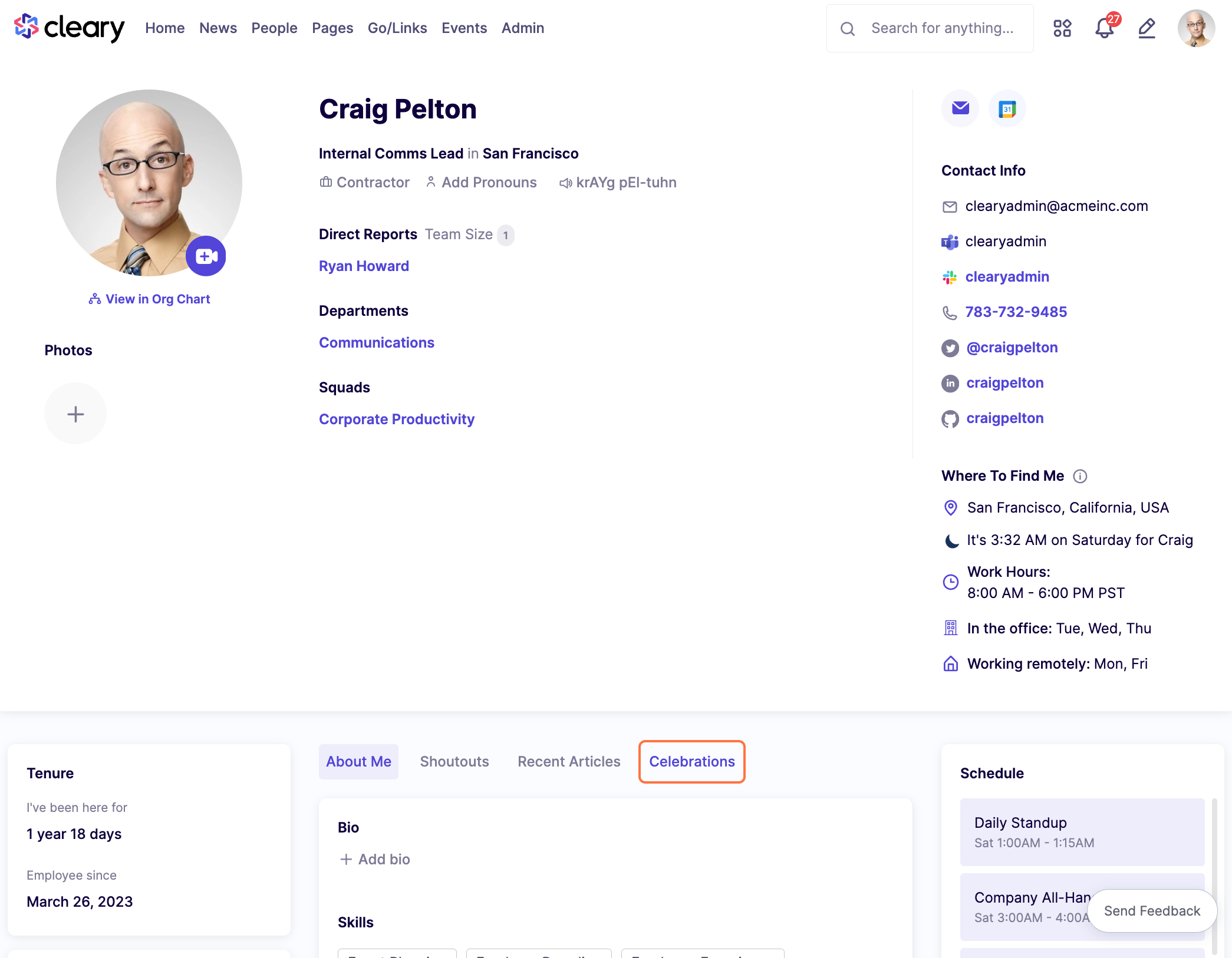Open the clearyadmin Slack link
The width and height of the screenshot is (1232, 958).
point(1007,277)
